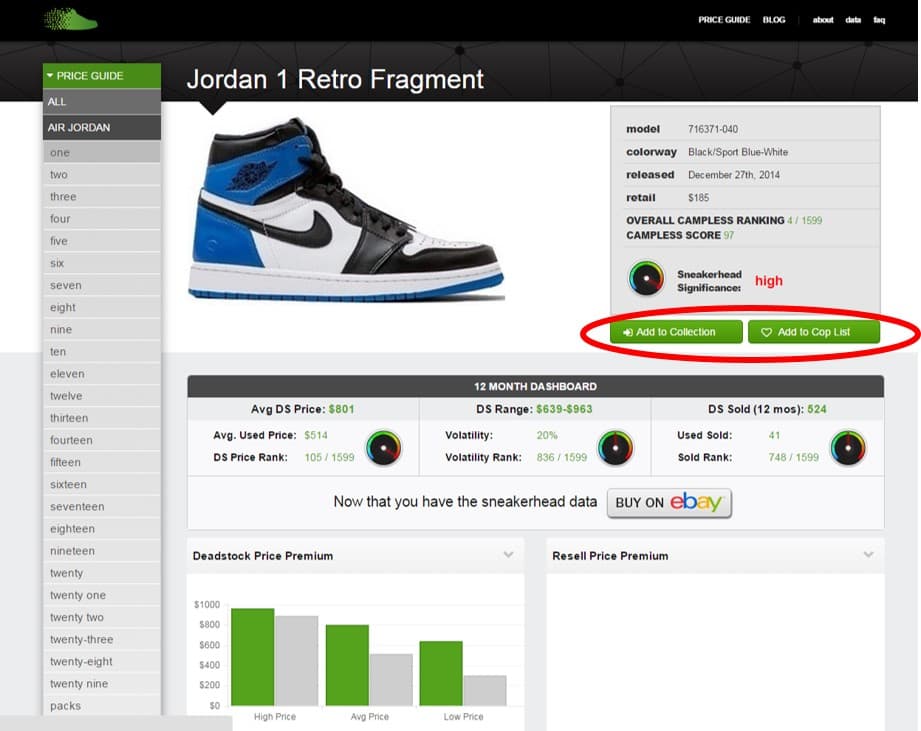Select Jordan 'seven' in sidebar list

coord(102,285)
